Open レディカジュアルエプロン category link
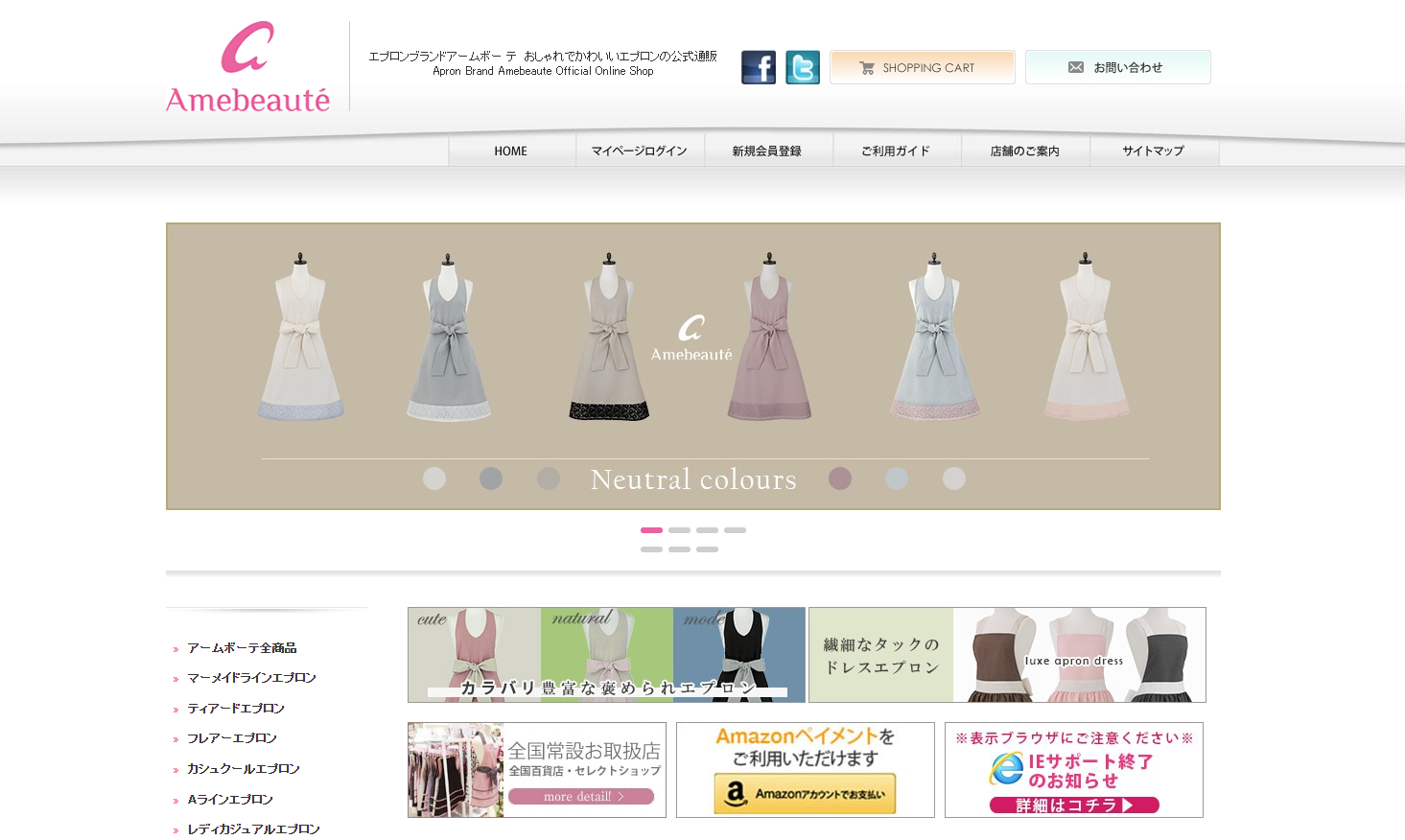 coord(253,829)
